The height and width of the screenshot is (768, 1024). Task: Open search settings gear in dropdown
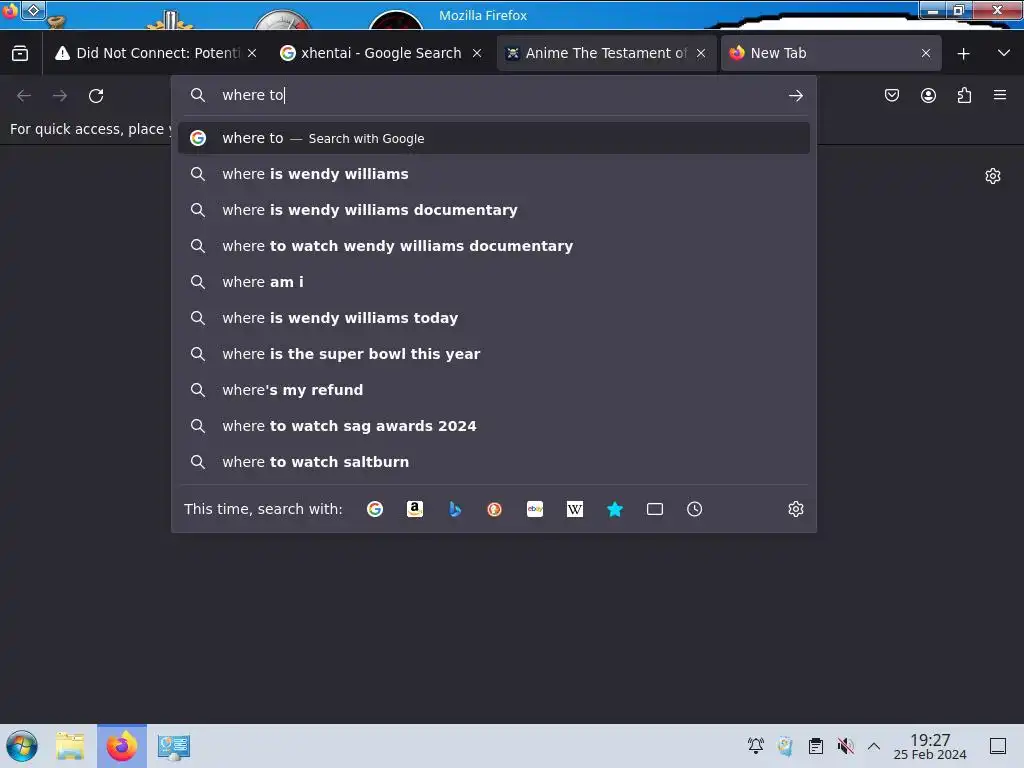795,509
